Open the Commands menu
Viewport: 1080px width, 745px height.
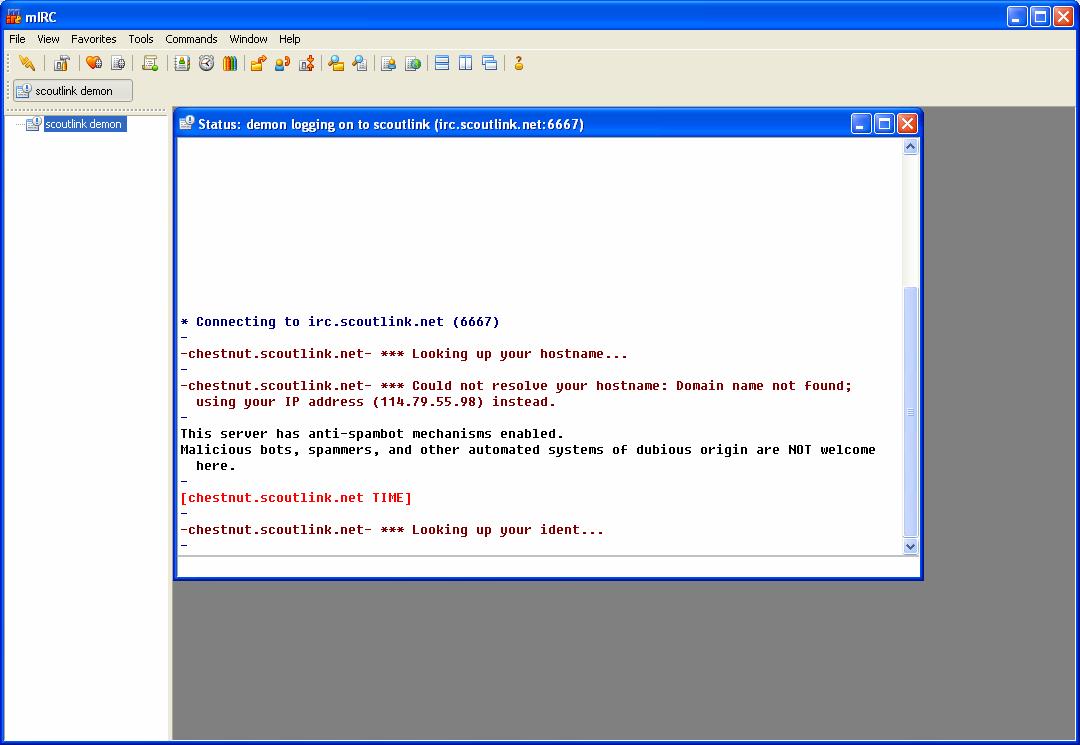[191, 39]
